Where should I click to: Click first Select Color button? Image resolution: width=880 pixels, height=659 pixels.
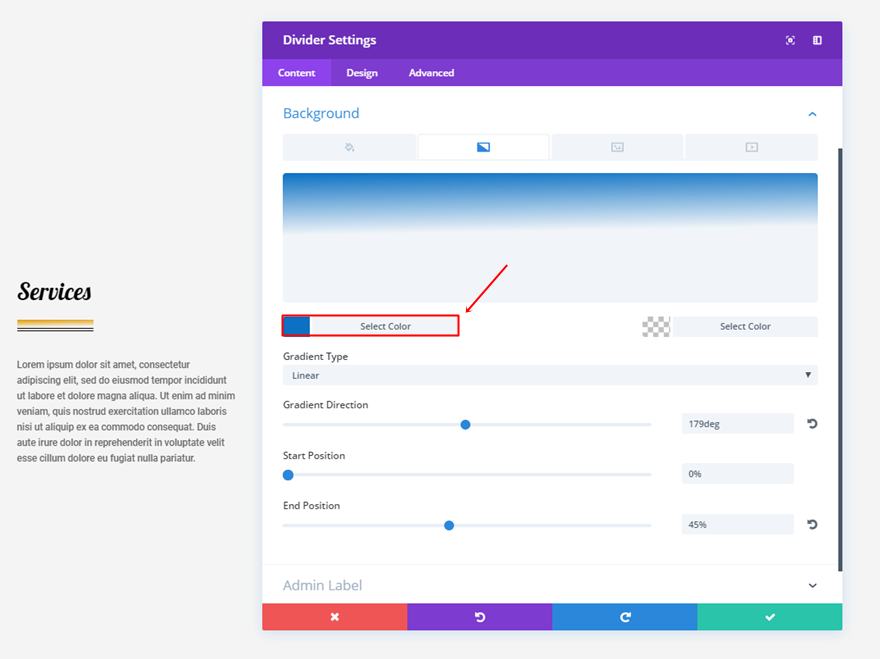point(385,326)
